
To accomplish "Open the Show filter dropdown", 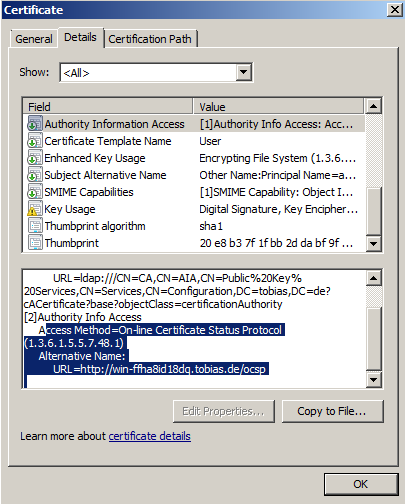I will [x=244, y=72].
